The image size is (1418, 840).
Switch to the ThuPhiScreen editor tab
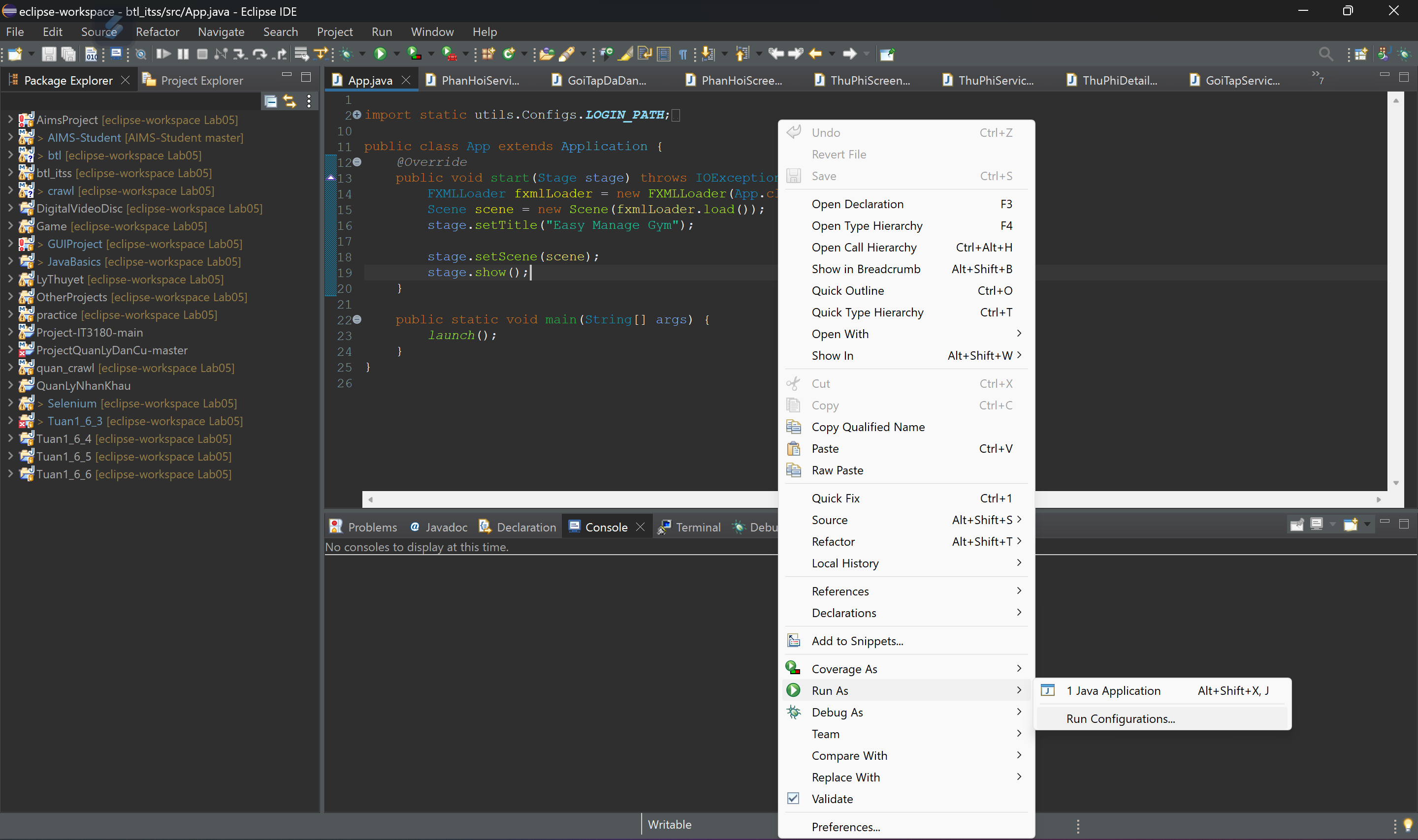click(x=868, y=80)
